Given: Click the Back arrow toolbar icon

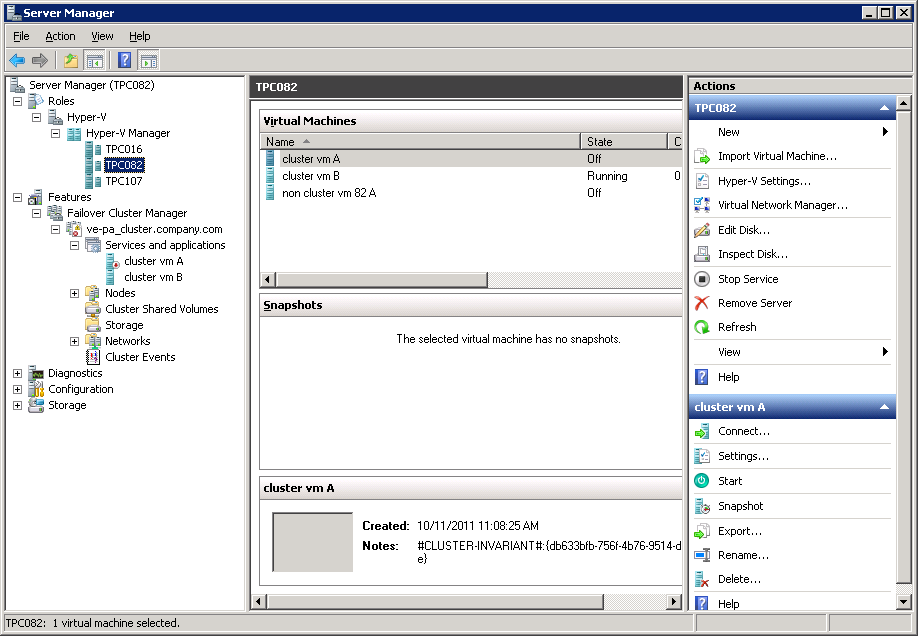Looking at the screenshot, I should tap(18, 60).
